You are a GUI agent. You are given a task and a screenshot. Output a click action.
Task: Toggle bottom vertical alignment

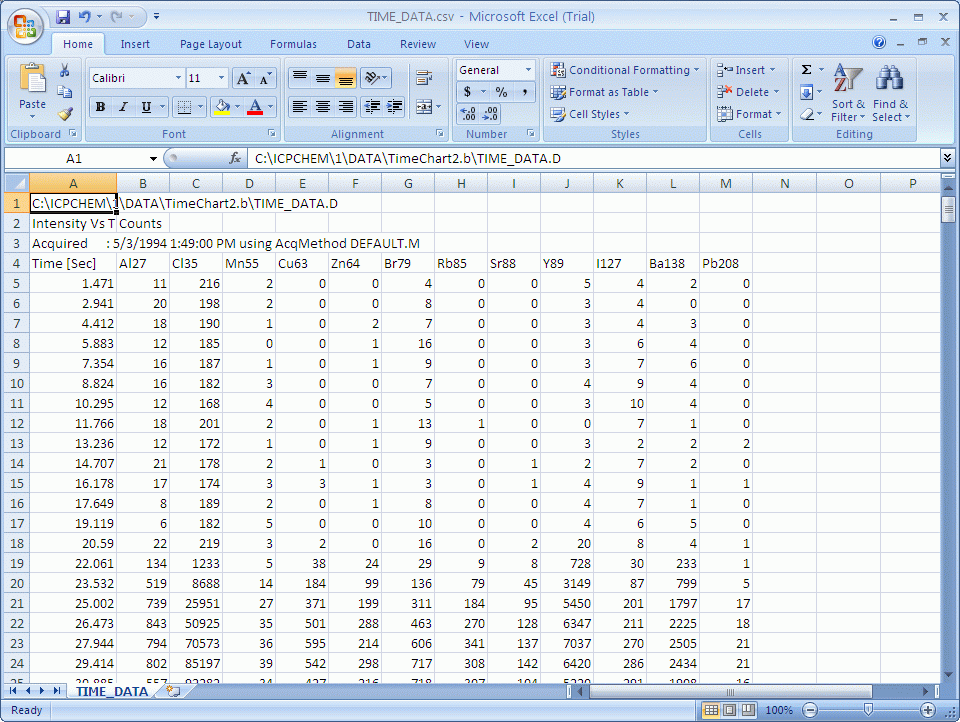[x=346, y=78]
